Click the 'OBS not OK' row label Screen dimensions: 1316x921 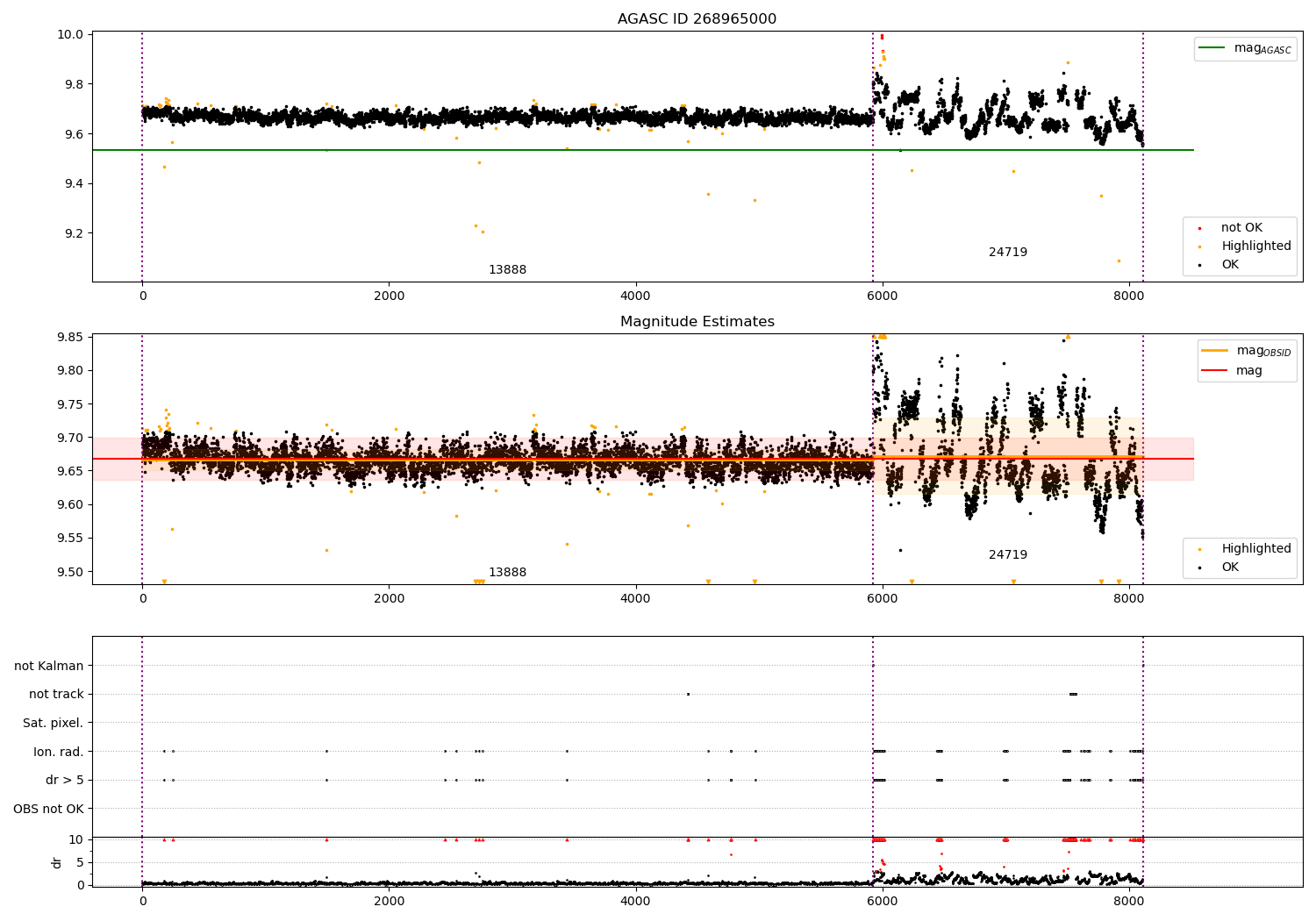[48, 809]
